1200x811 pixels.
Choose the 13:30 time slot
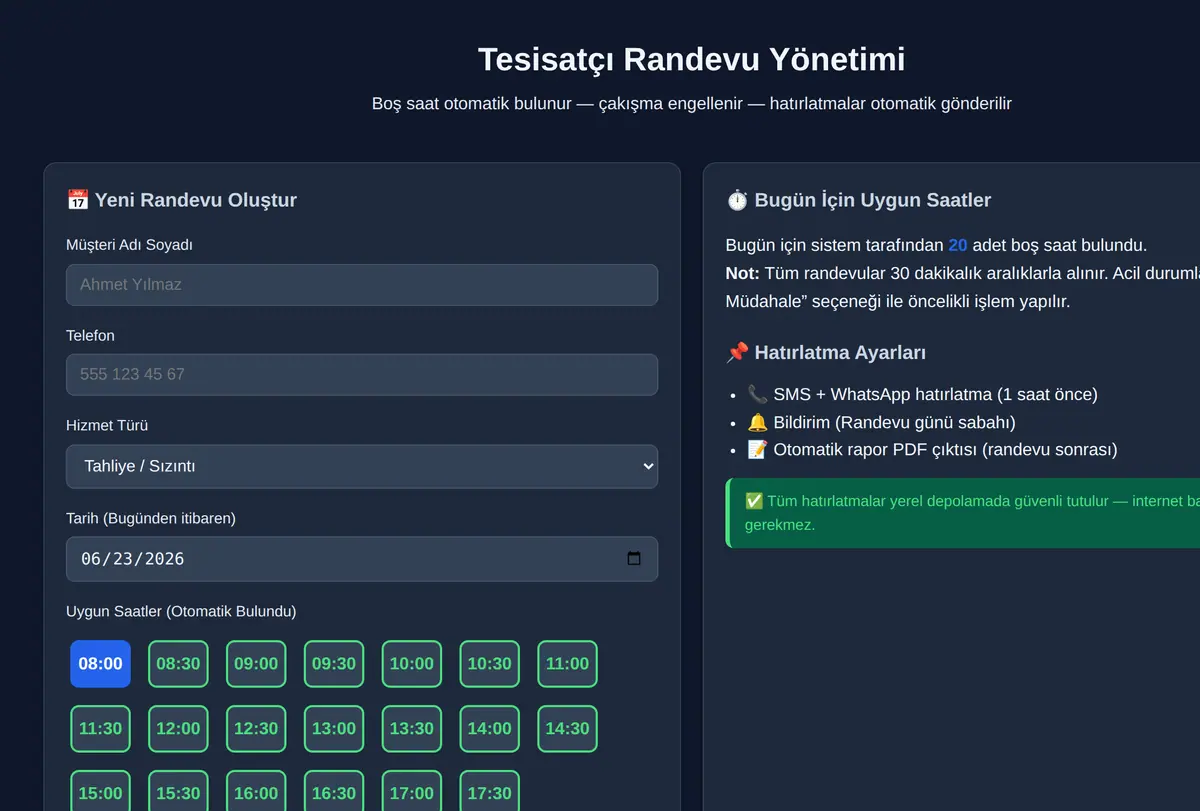[x=412, y=729]
